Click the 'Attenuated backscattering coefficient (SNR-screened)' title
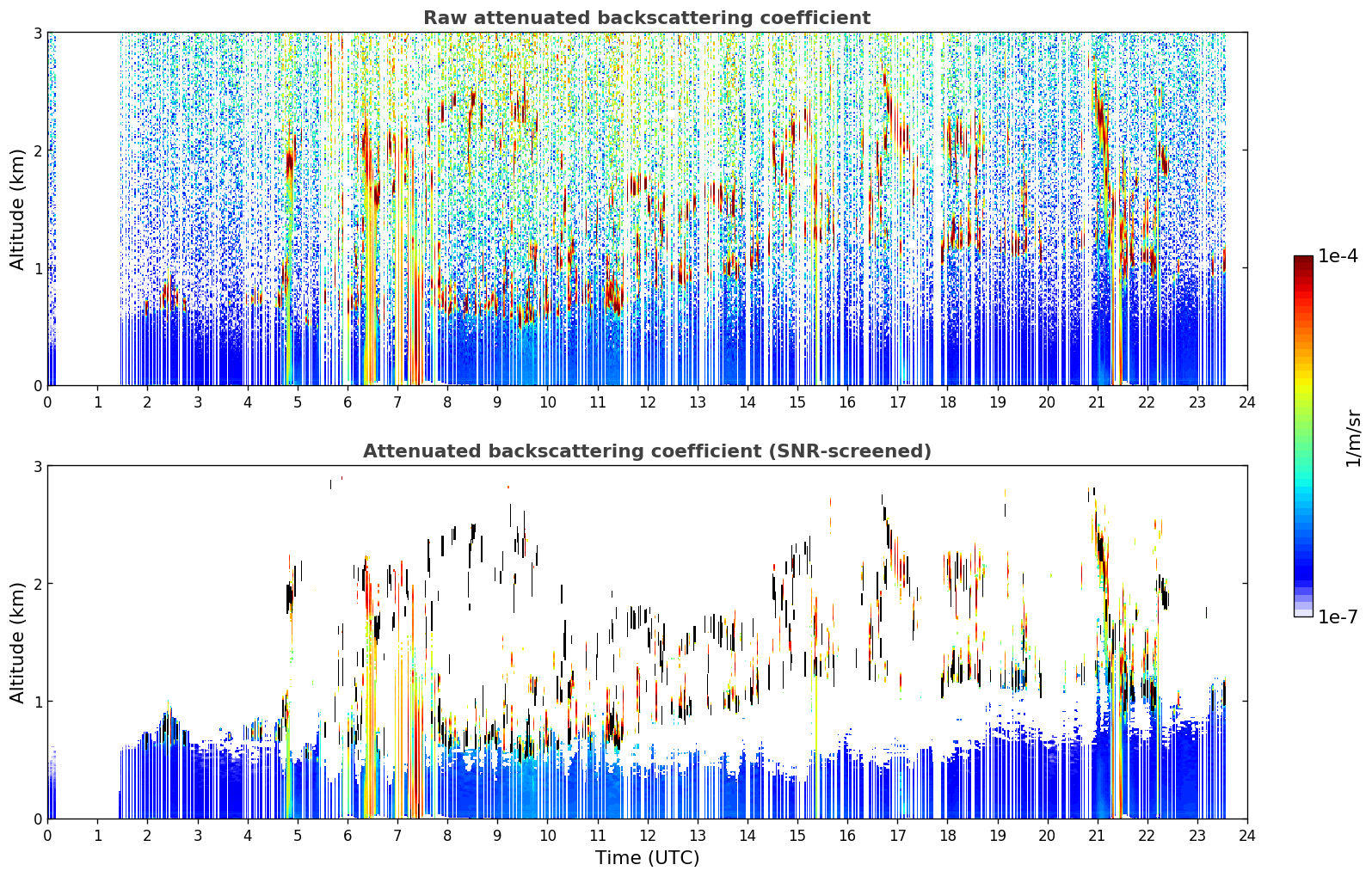The height and width of the screenshot is (877, 1372). click(x=647, y=451)
